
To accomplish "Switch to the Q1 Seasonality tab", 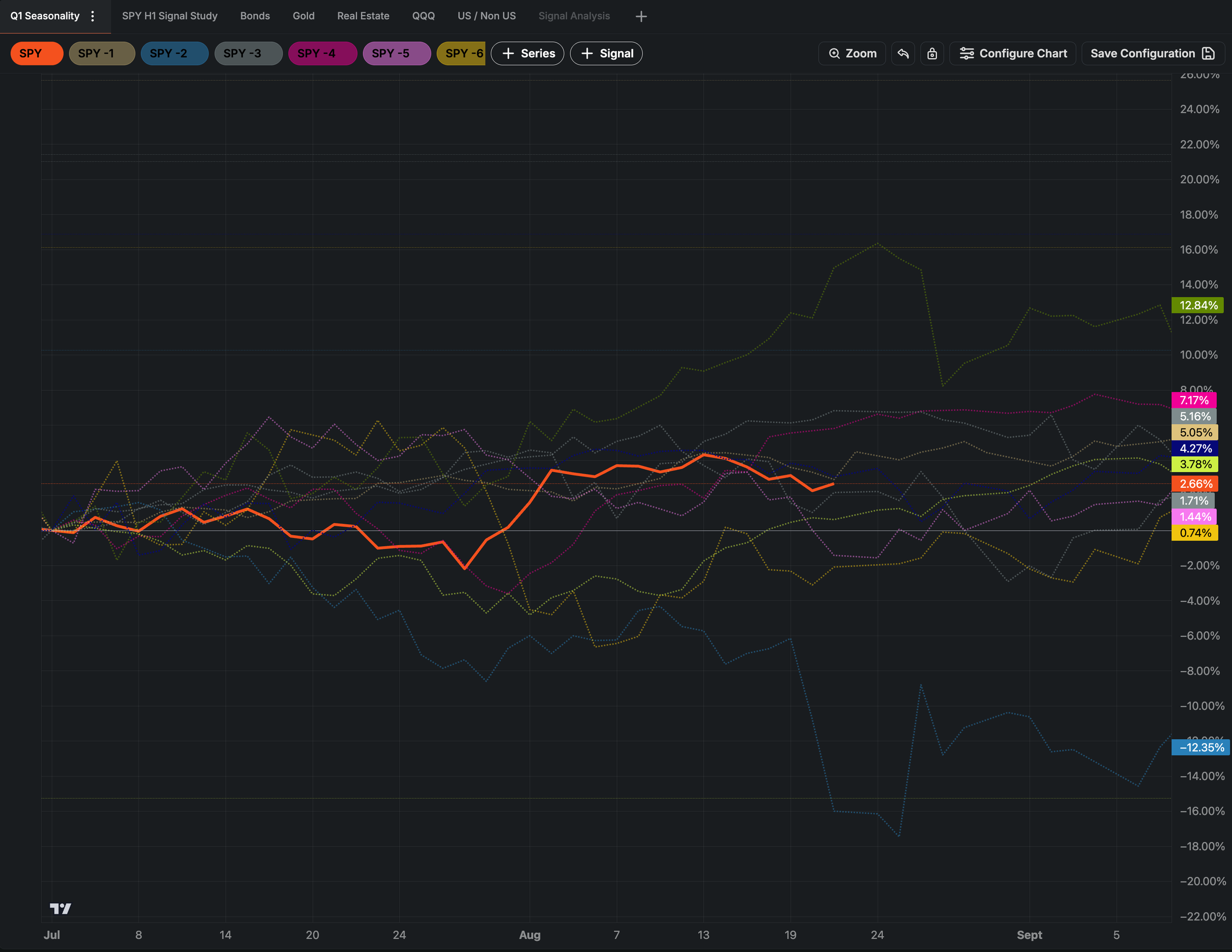I will (44, 16).
